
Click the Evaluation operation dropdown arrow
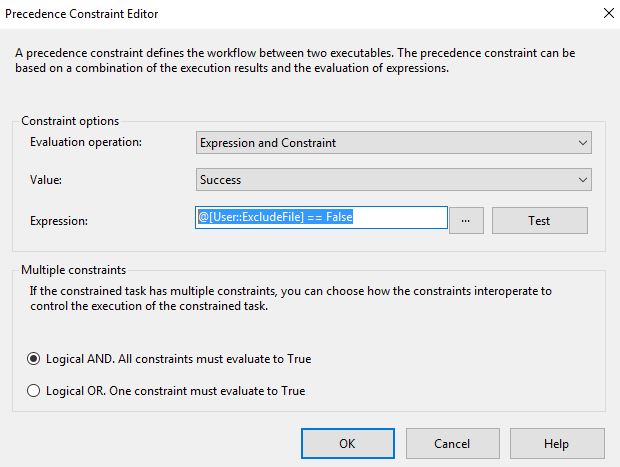tap(582, 143)
